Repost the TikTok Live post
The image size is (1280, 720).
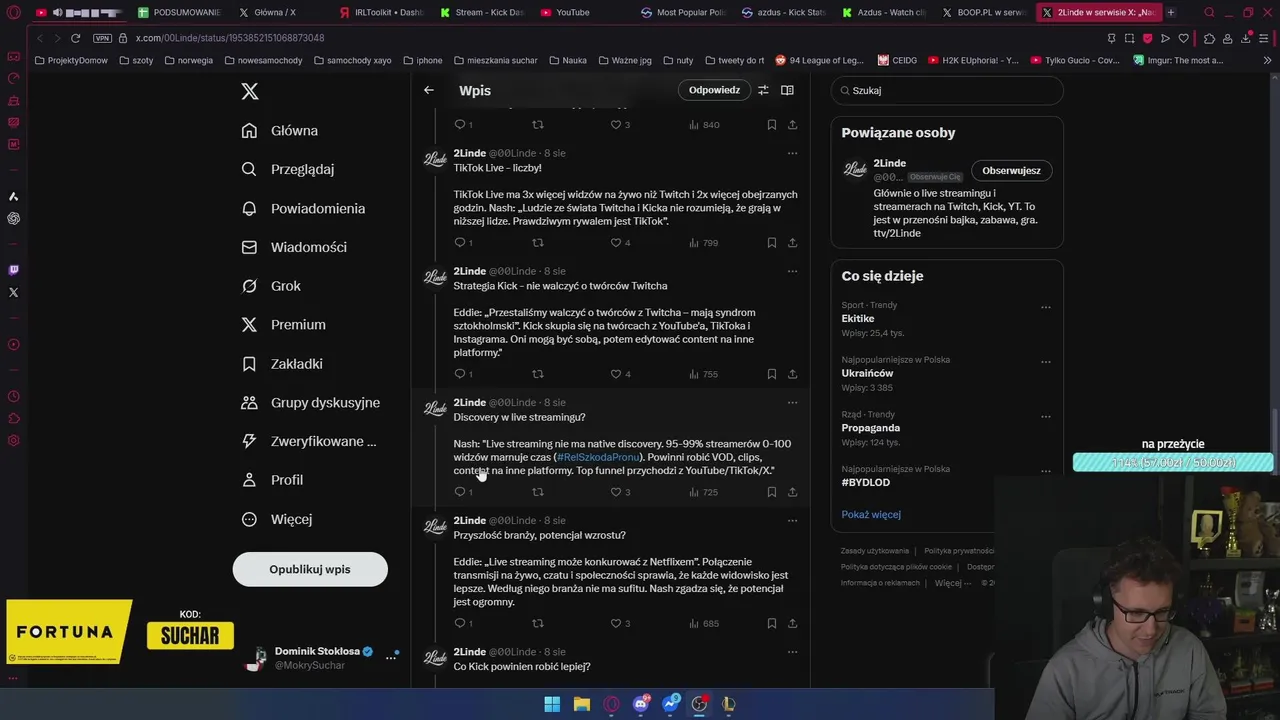pyautogui.click(x=537, y=243)
